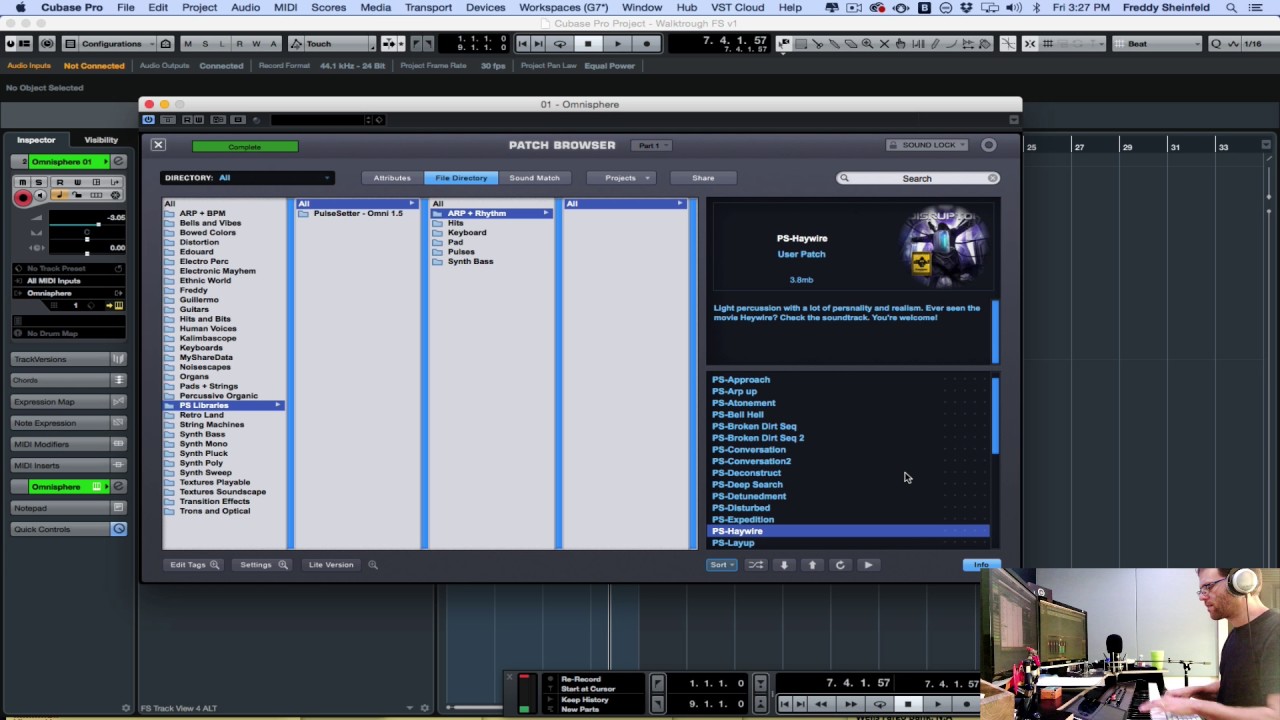
Task: Open the DIRECTORY All dropdown
Action: 247,178
